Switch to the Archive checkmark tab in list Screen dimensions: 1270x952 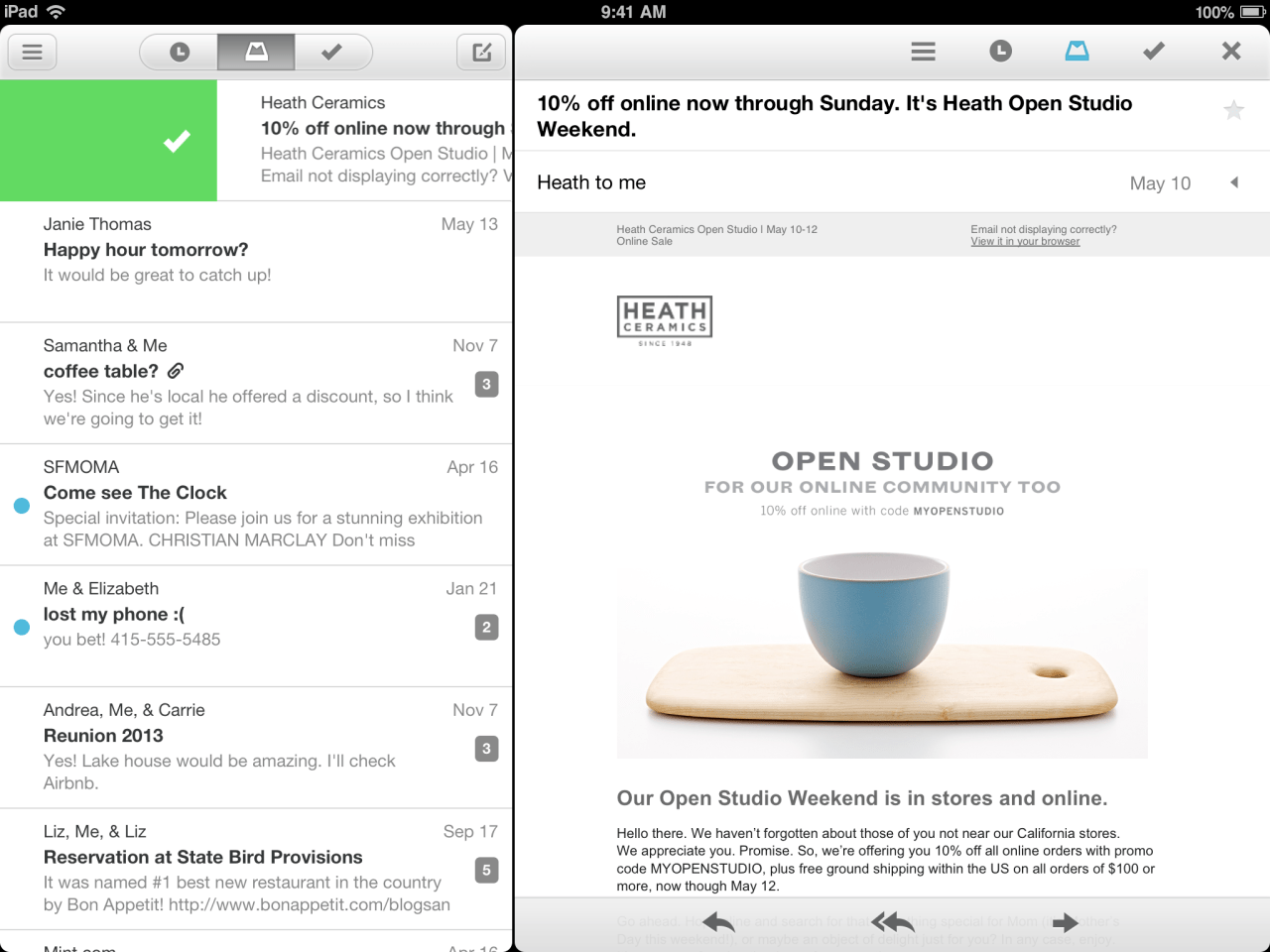tap(332, 52)
